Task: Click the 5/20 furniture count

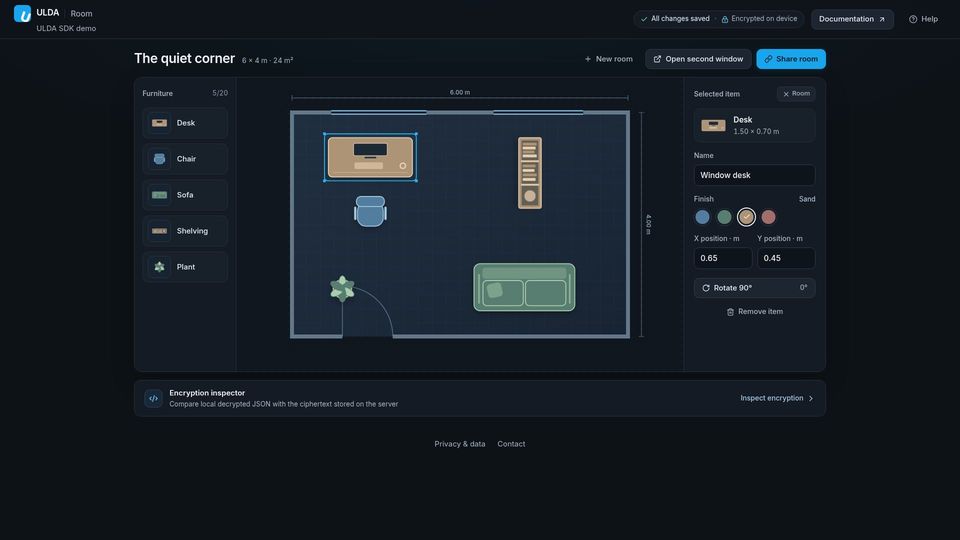Action: pyautogui.click(x=220, y=94)
